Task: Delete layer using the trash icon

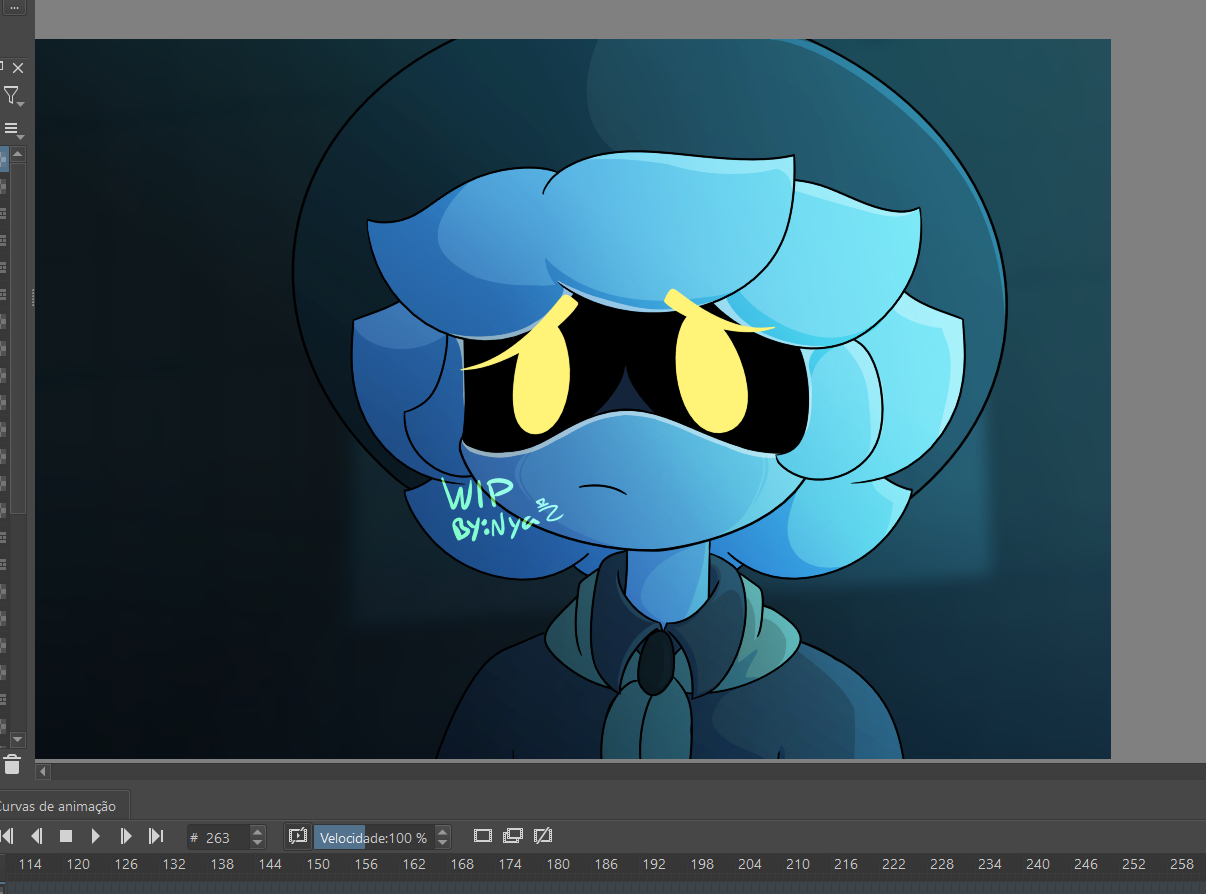Action: [x=12, y=766]
